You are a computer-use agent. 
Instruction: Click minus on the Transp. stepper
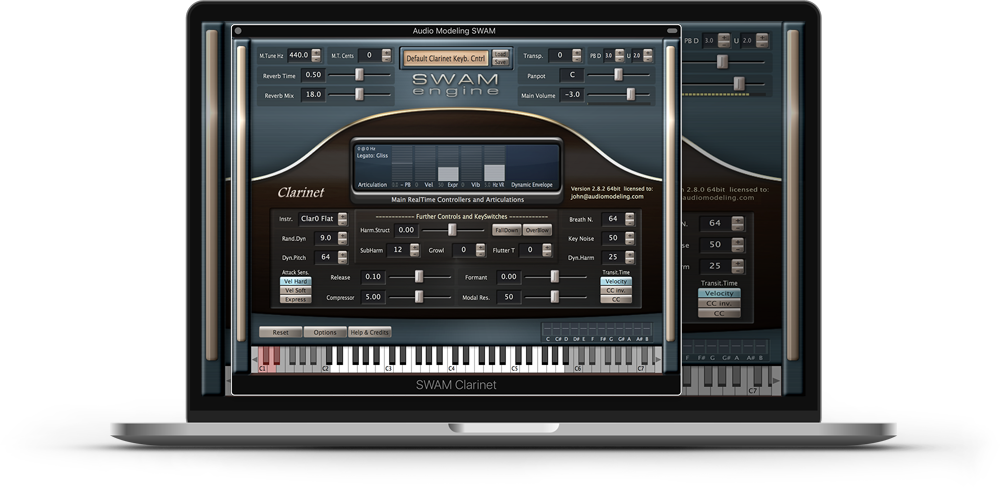coord(577,59)
